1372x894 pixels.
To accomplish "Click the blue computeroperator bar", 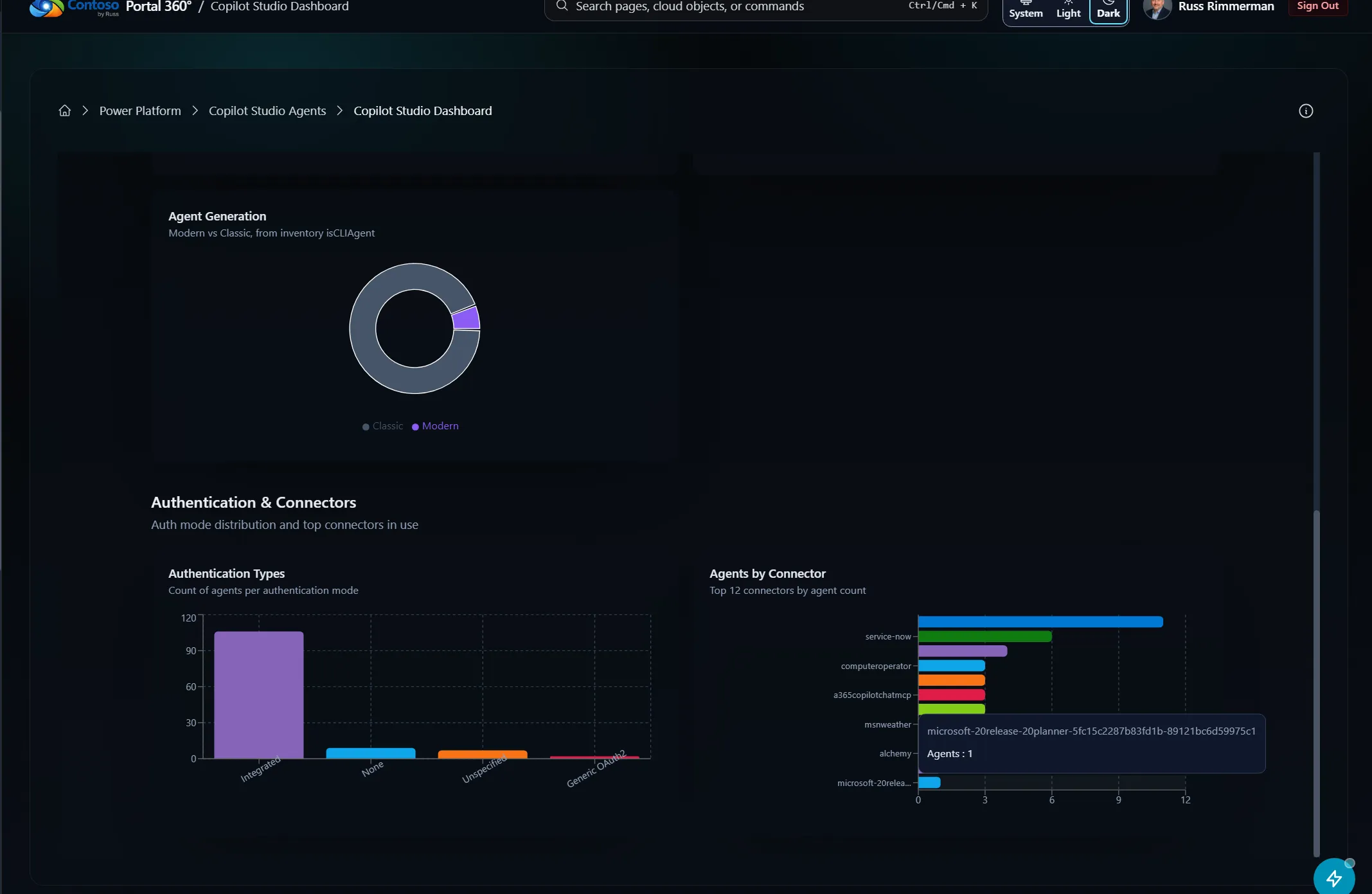I will [x=951, y=666].
